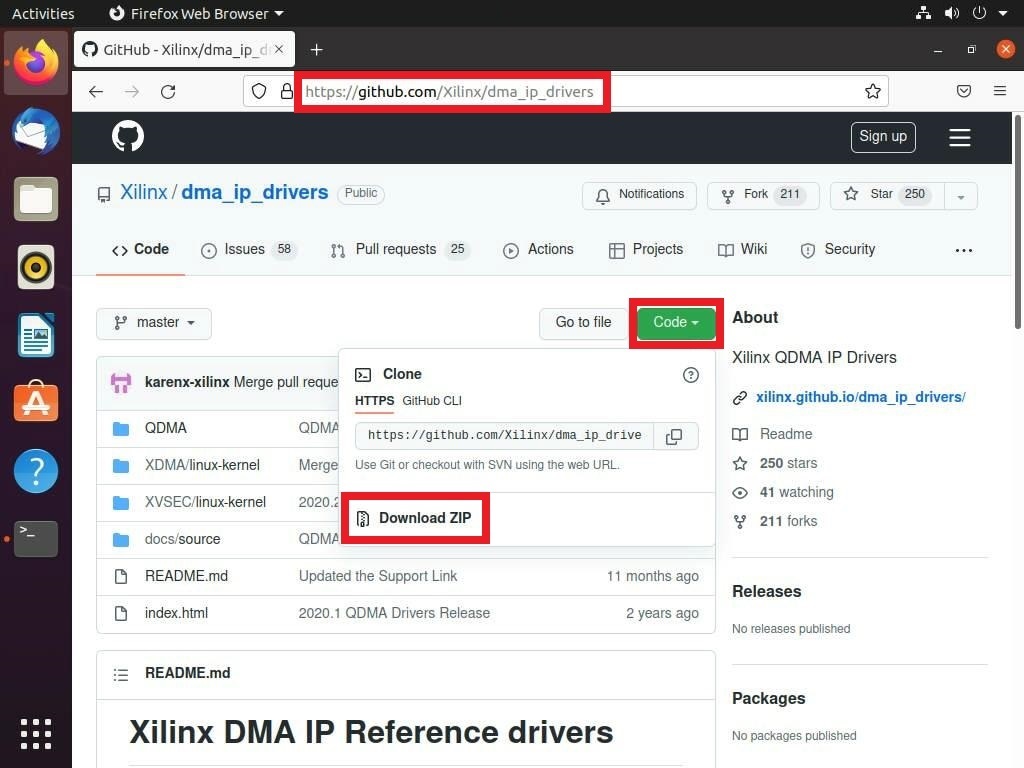Open the GitHub hamburger menu
The image size is (1024, 768).
(959, 137)
